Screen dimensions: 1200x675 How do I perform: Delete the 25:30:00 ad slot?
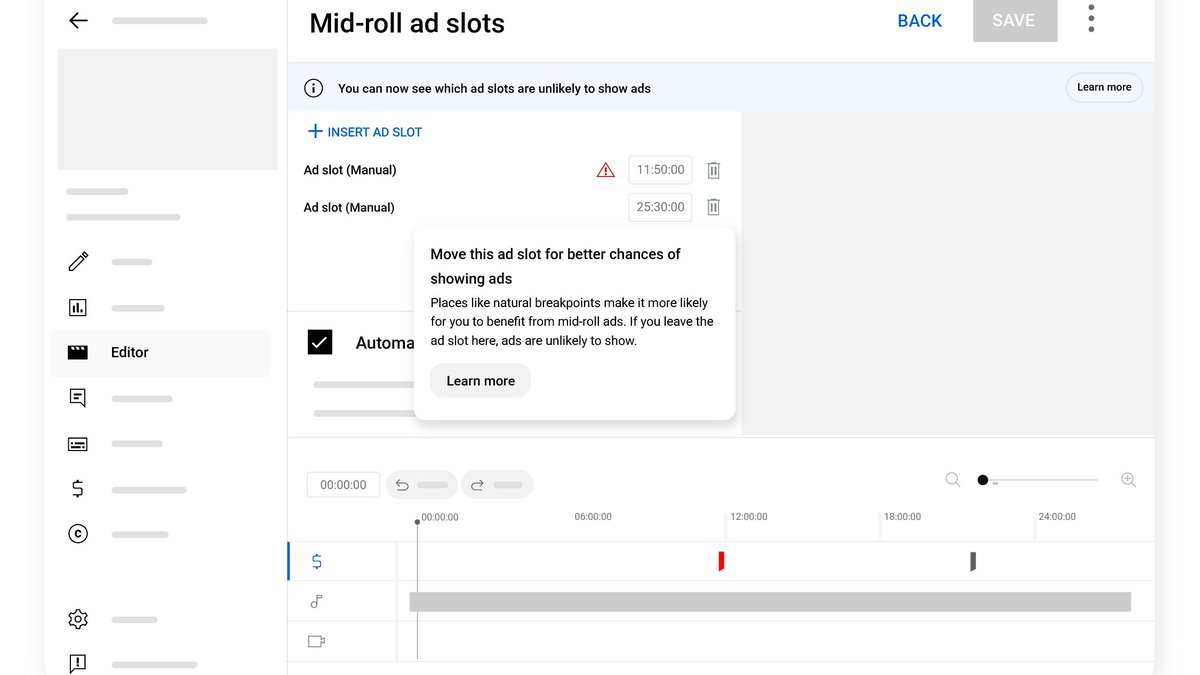[x=713, y=207]
